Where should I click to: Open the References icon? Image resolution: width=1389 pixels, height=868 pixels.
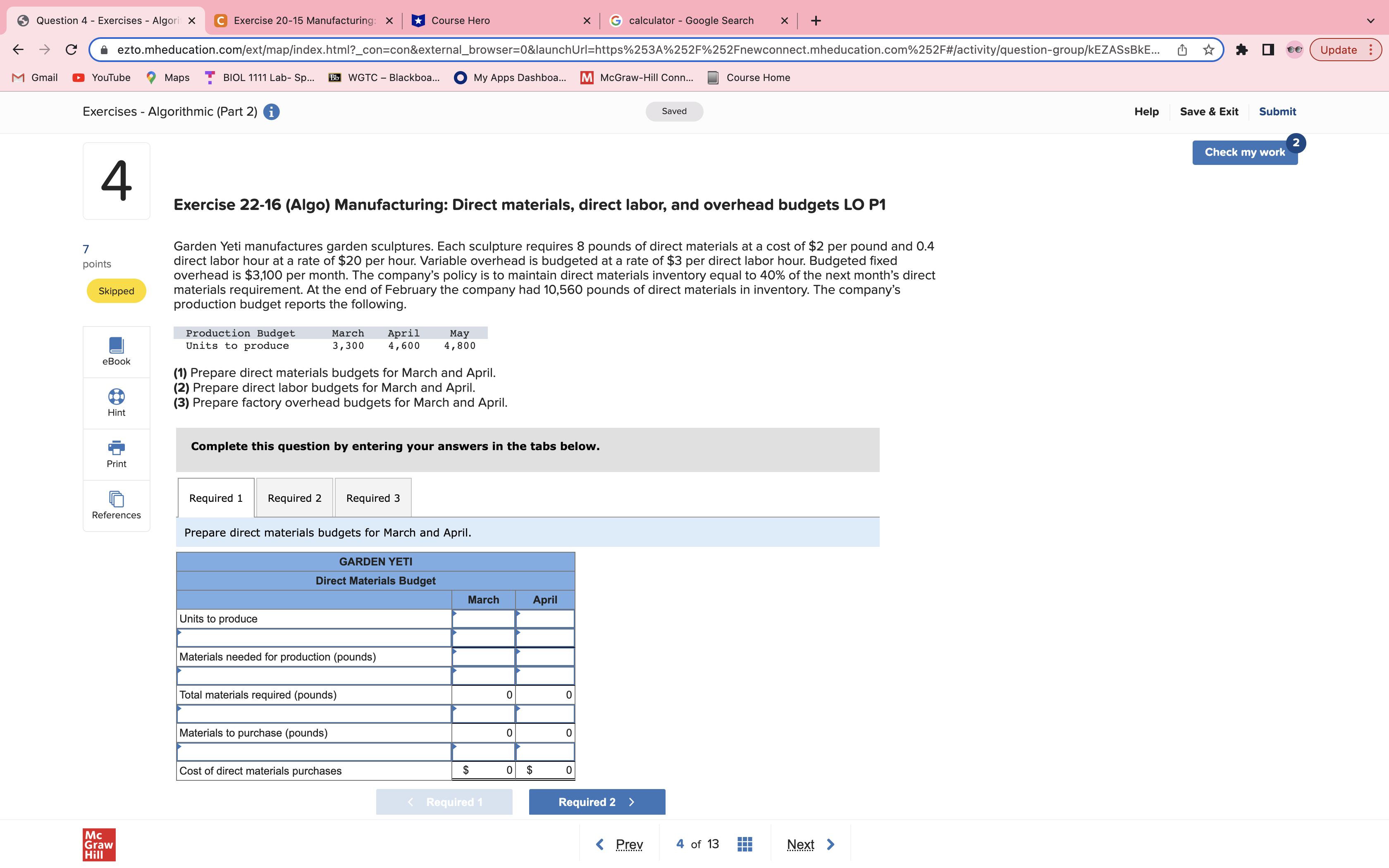click(x=116, y=499)
